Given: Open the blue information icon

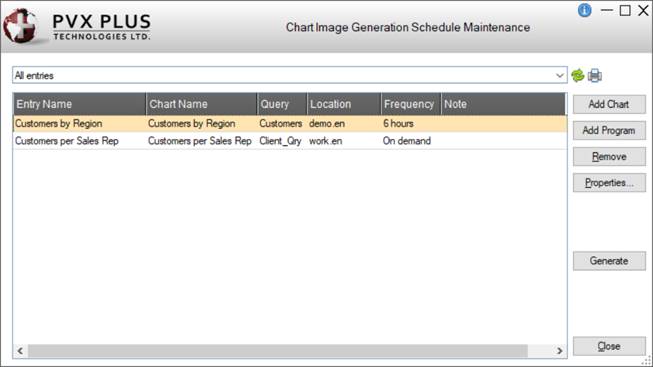Looking at the screenshot, I should 585,10.
